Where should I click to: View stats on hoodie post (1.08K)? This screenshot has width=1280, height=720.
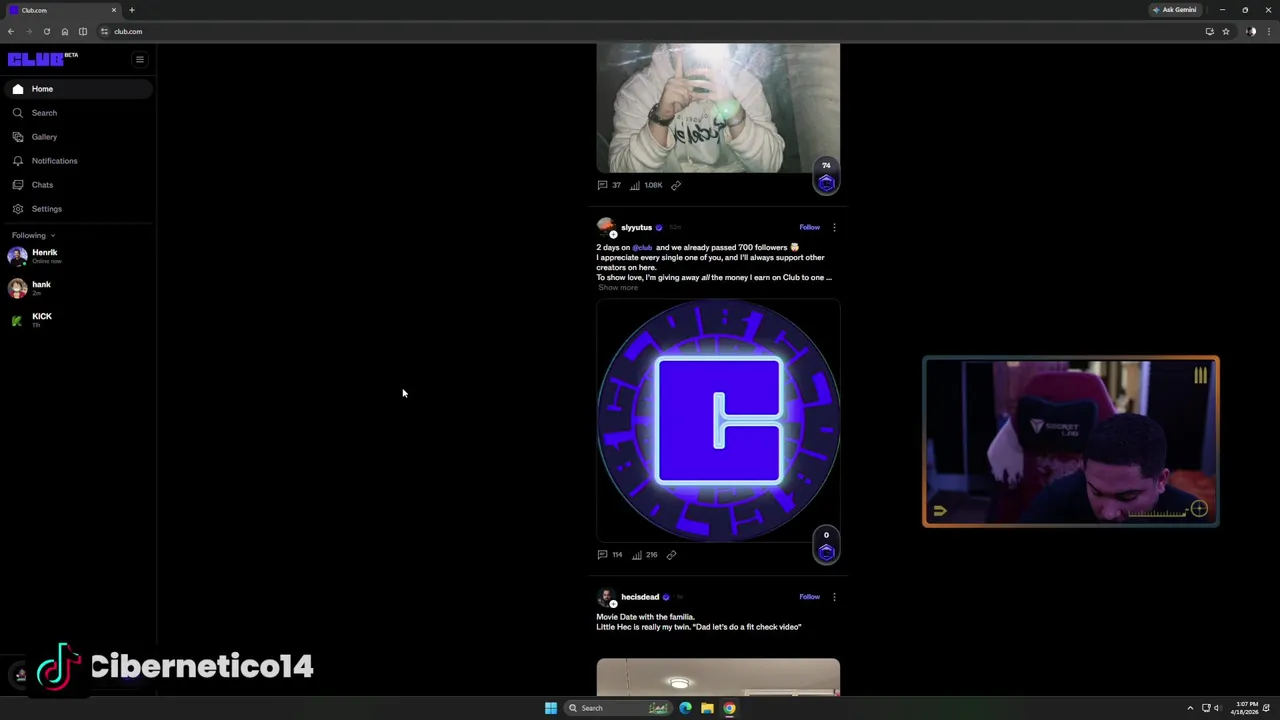pos(646,185)
